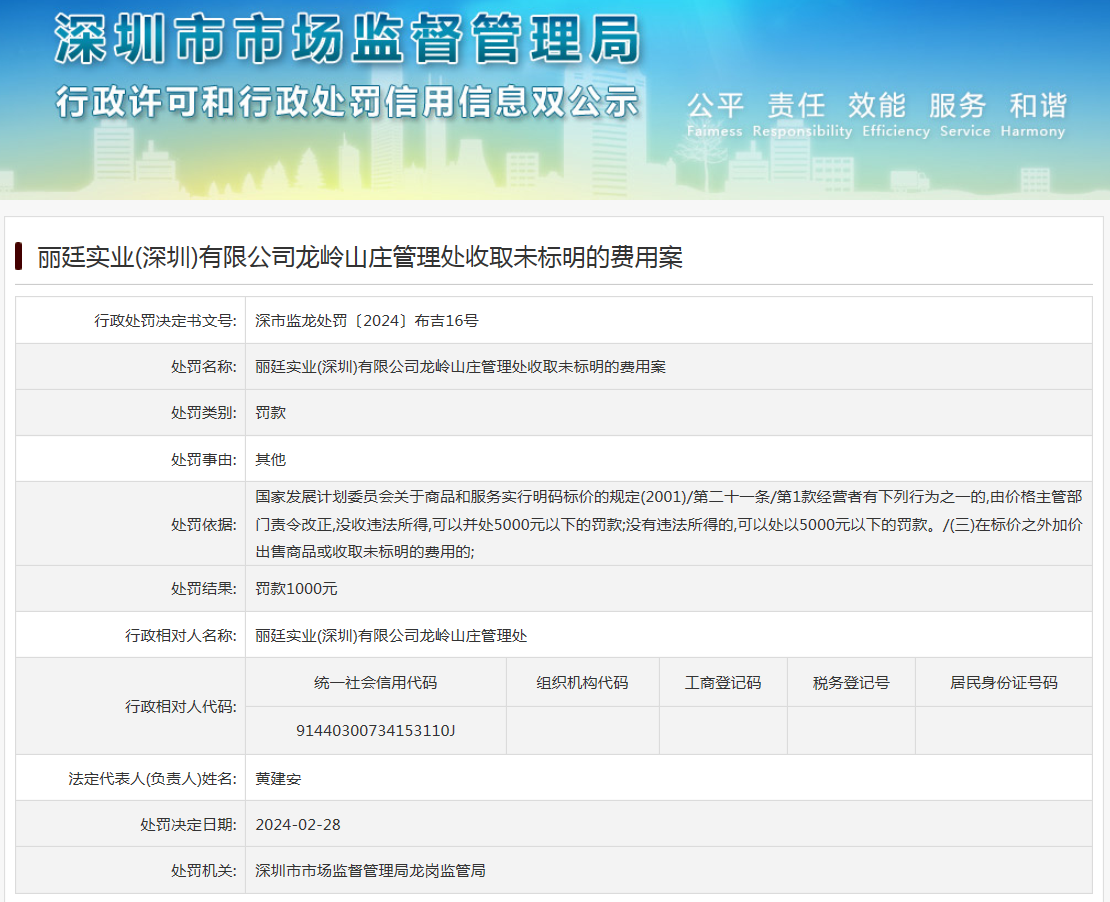Click the 工商登记码 column header

[x=723, y=683]
